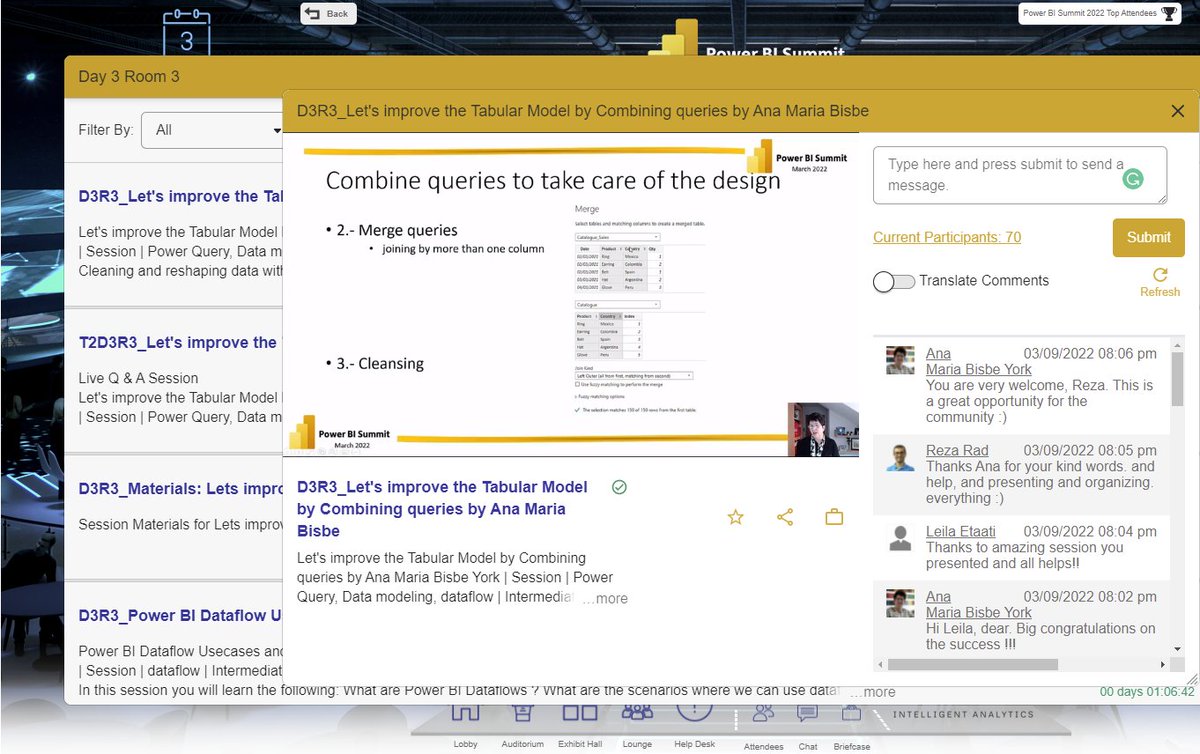Open the Filter By dropdown set to All

(x=212, y=130)
